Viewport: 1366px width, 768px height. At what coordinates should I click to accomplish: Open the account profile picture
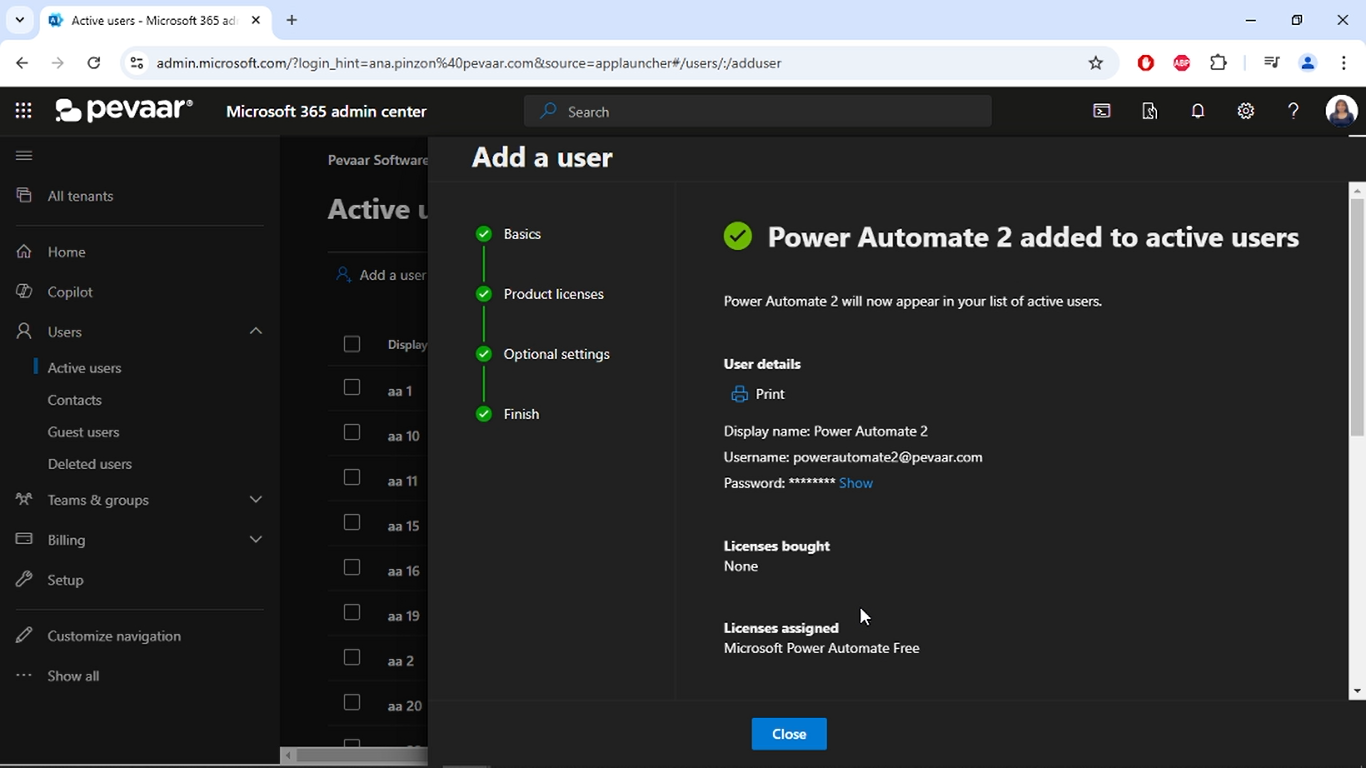(x=1341, y=111)
